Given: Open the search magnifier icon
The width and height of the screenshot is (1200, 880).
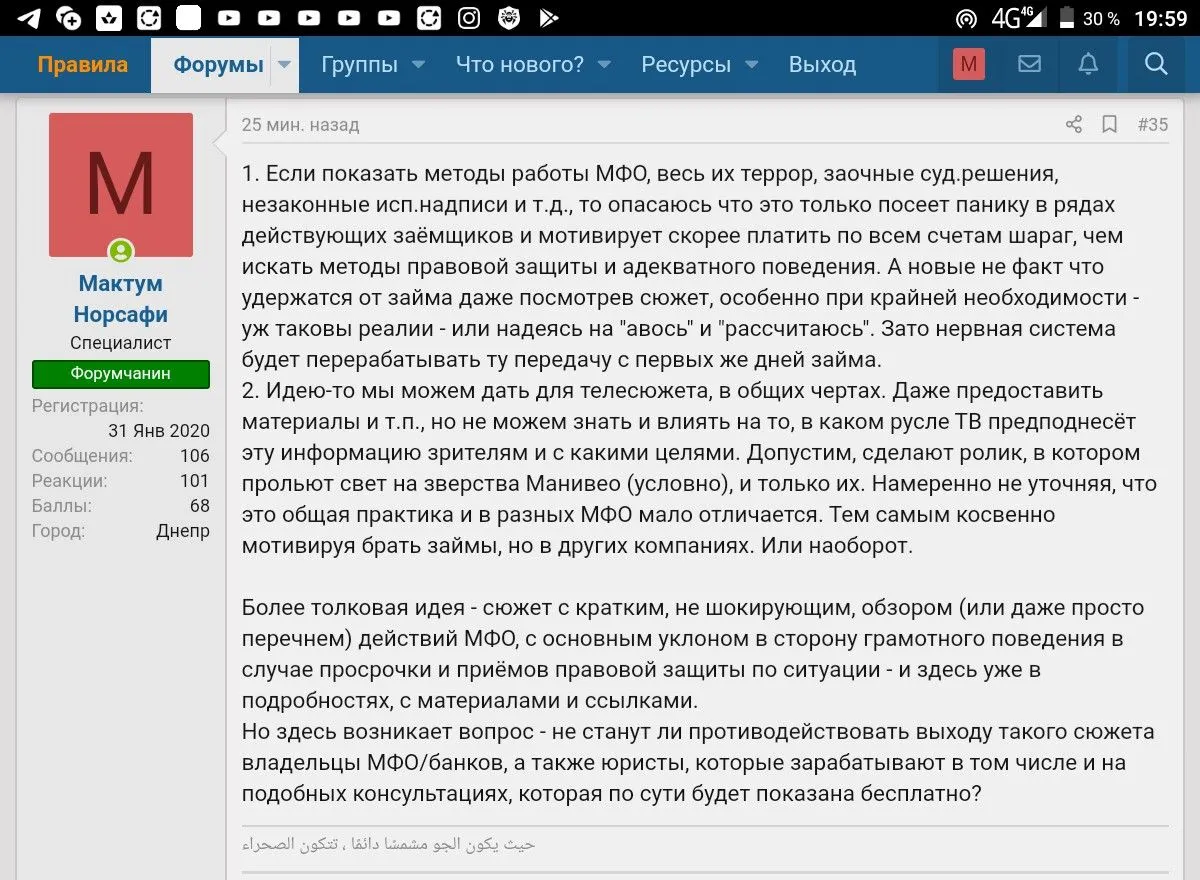Looking at the screenshot, I should [x=1156, y=65].
